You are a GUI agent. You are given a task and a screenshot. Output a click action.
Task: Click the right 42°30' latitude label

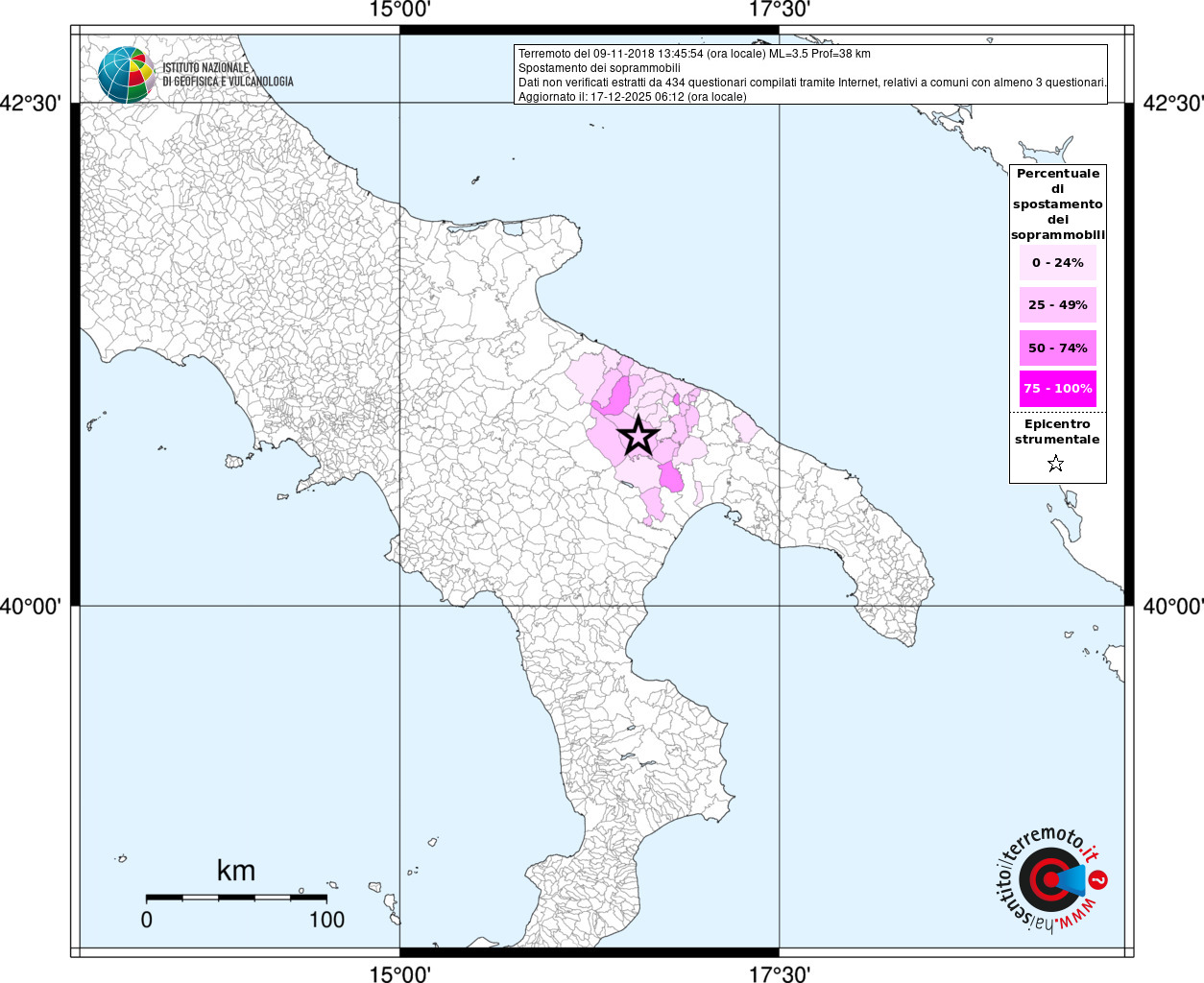[x=1172, y=103]
